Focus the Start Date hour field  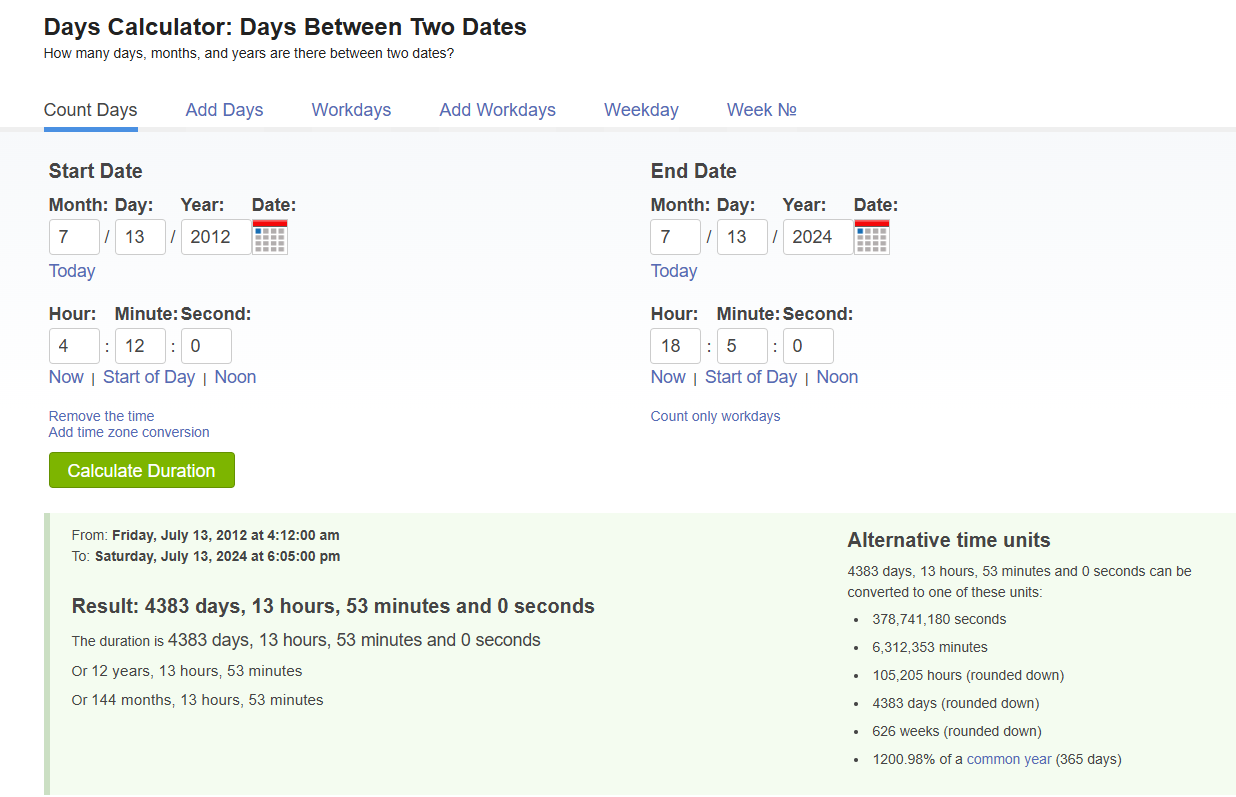[74, 346]
